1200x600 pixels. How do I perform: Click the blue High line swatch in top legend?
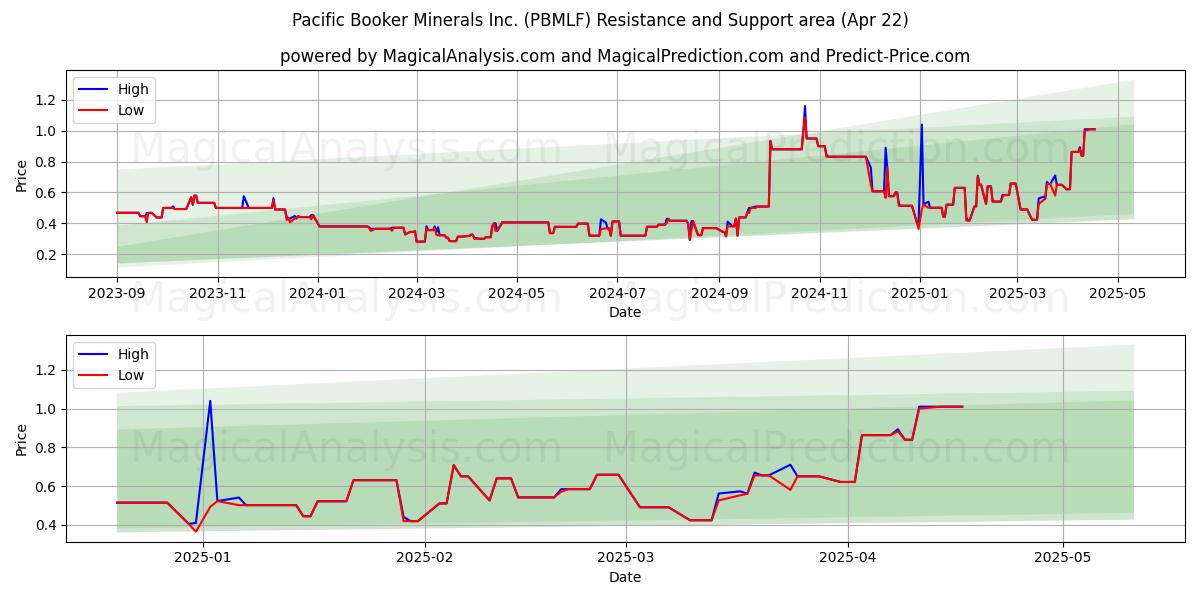pos(94,90)
